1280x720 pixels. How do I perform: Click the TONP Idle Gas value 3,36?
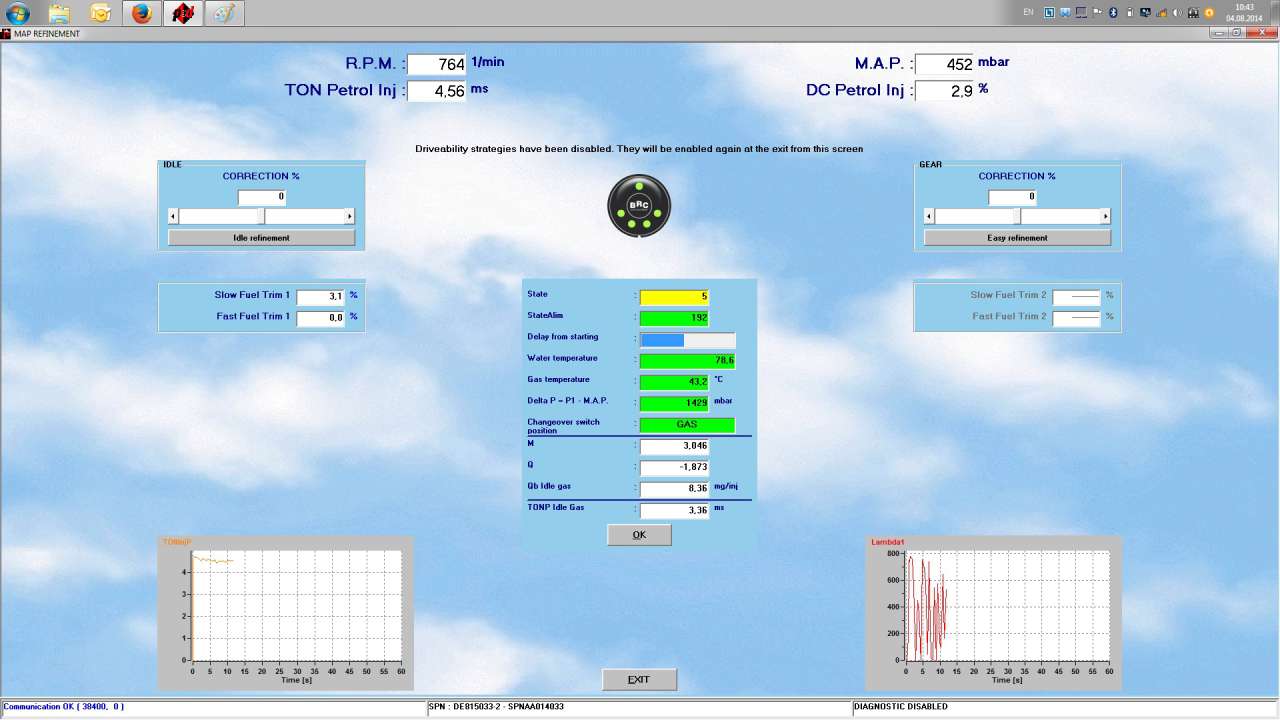click(674, 511)
